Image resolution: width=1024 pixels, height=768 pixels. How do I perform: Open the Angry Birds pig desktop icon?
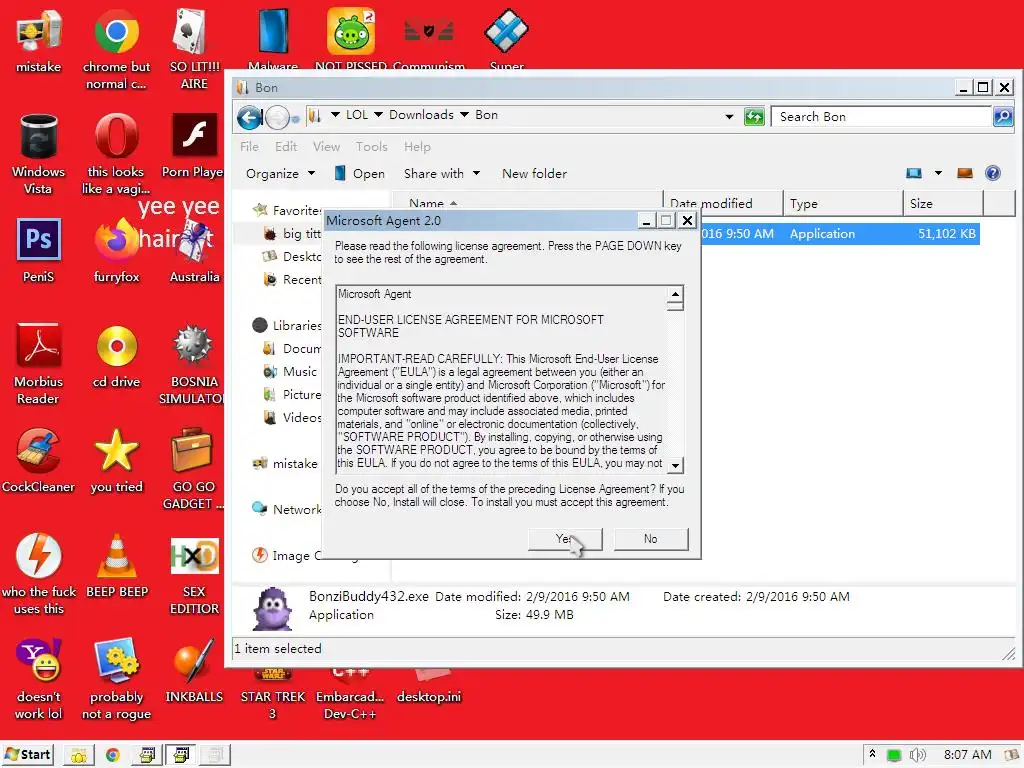pos(351,39)
